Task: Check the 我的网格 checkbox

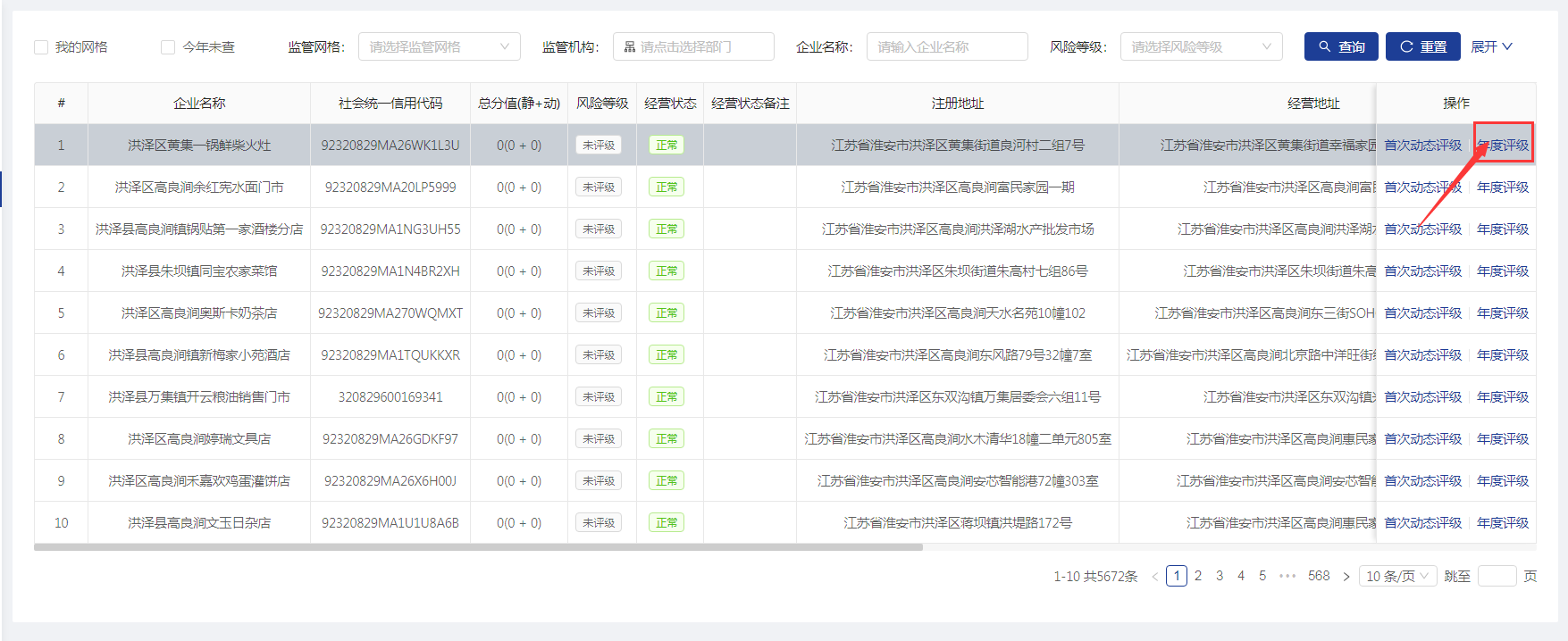Action: (x=41, y=47)
